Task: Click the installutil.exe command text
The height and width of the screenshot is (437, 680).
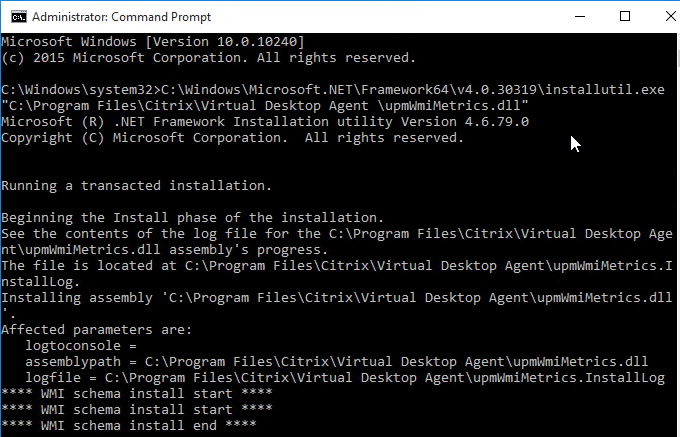Action: (412, 90)
